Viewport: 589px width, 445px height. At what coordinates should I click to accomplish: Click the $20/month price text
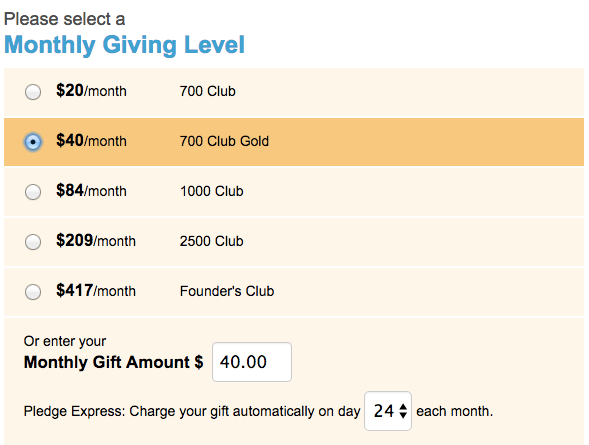(x=91, y=91)
